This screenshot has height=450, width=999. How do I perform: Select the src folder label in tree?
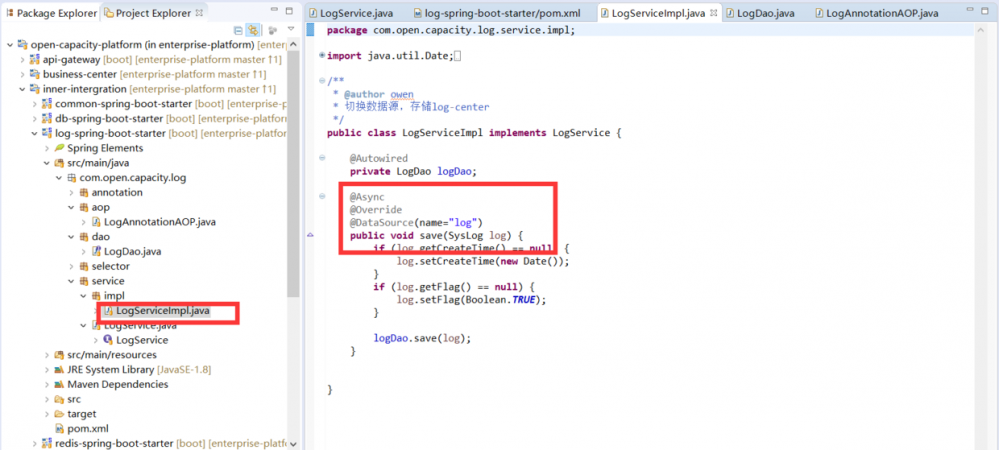74,399
